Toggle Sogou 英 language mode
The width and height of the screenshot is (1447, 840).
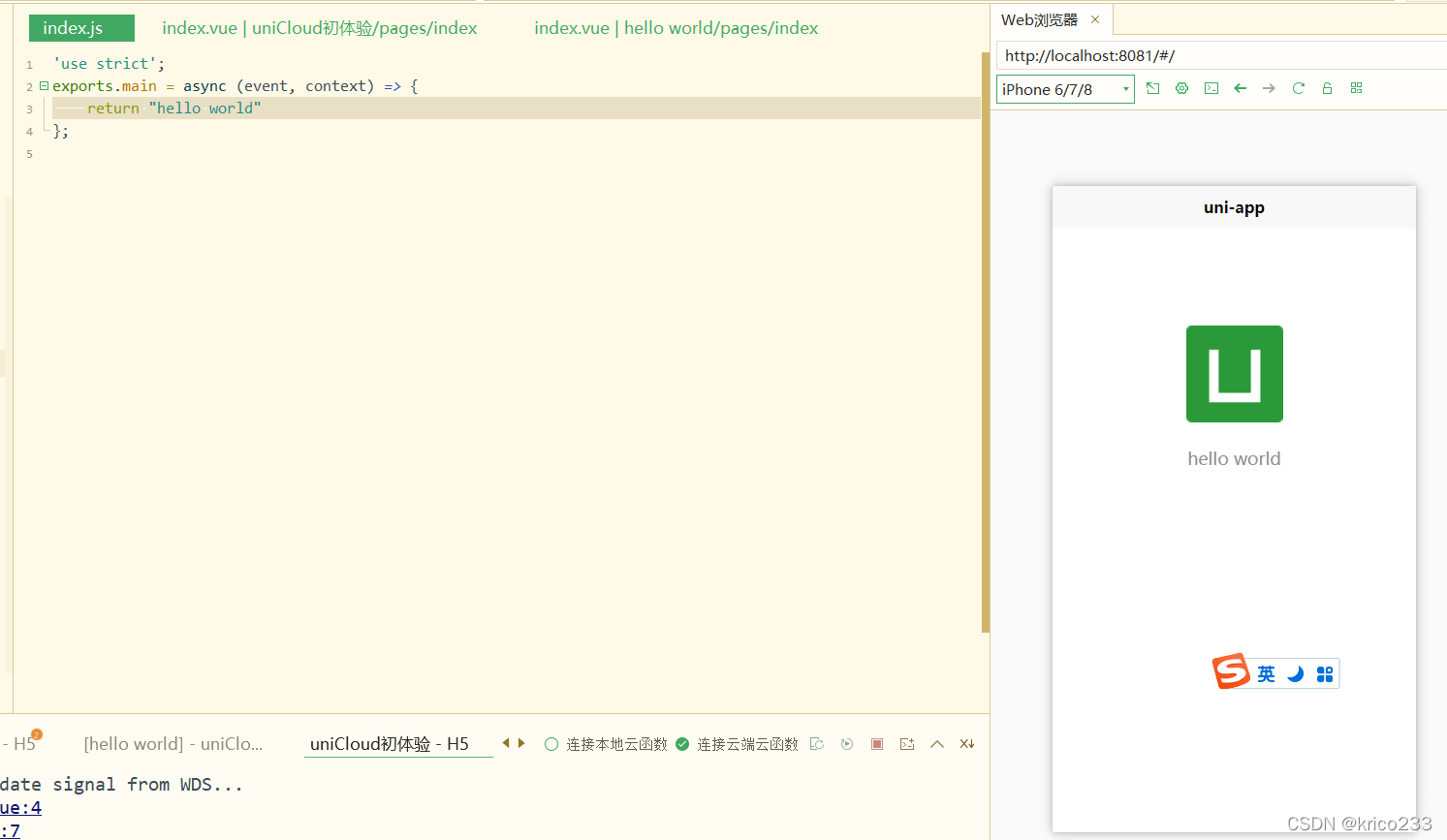tap(1267, 674)
